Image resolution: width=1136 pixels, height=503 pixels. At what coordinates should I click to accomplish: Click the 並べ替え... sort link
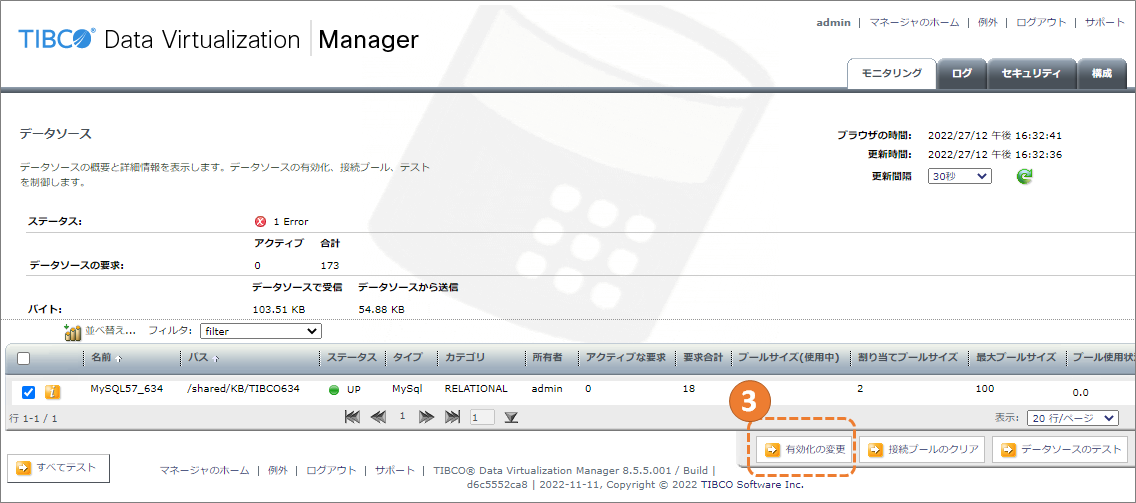110,331
